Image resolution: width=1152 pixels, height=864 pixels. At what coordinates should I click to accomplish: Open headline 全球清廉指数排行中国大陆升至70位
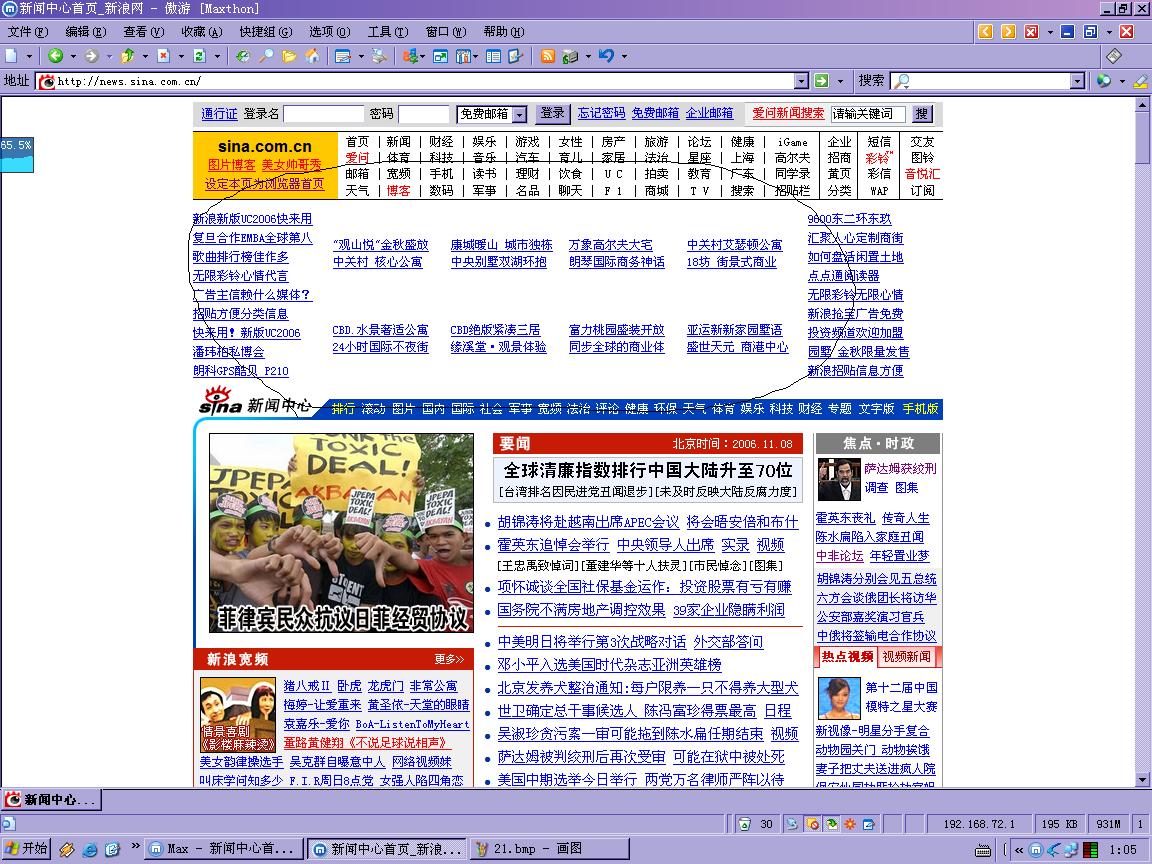pyautogui.click(x=647, y=469)
